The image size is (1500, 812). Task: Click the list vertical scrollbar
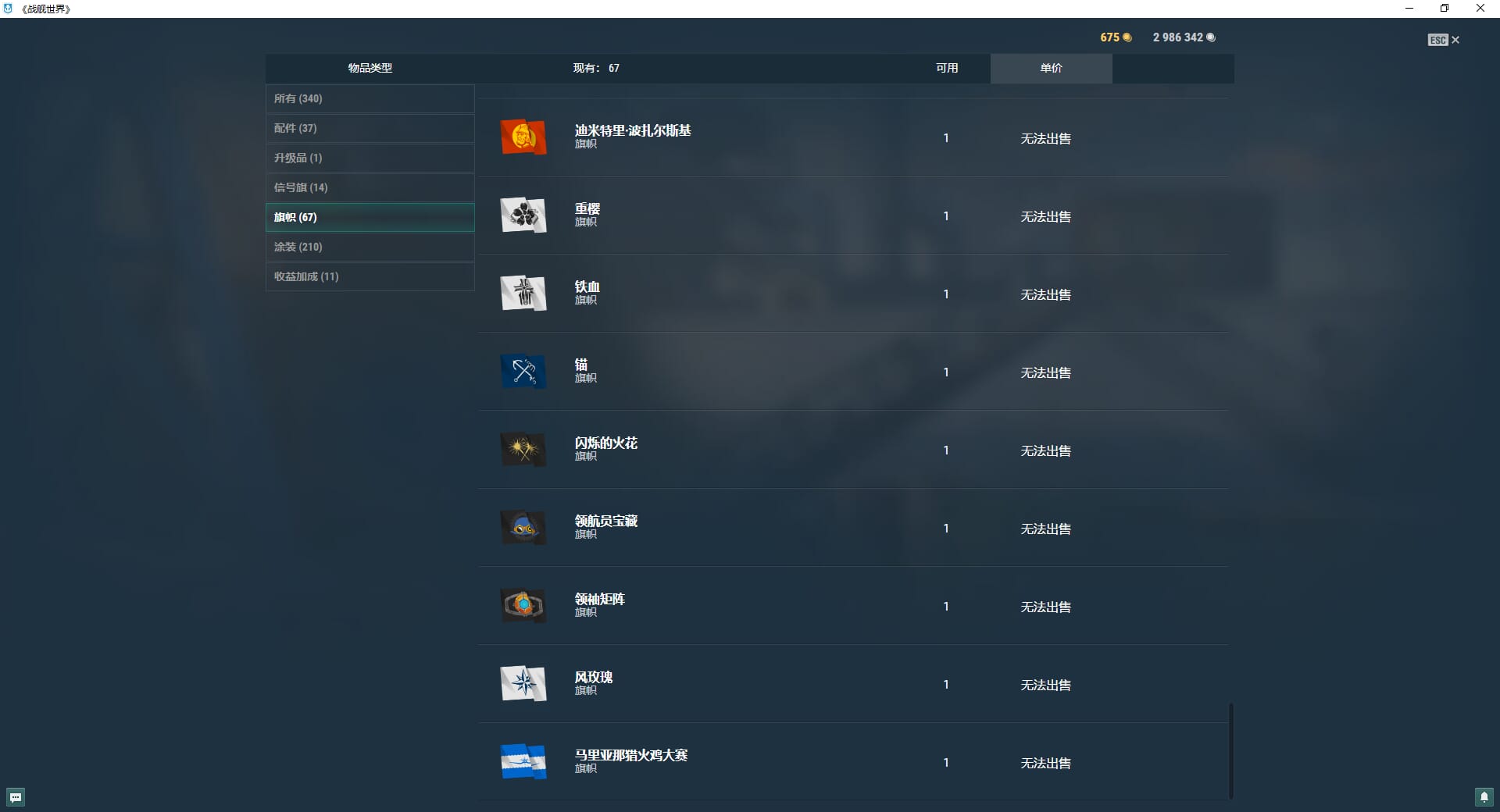[x=1231, y=750]
